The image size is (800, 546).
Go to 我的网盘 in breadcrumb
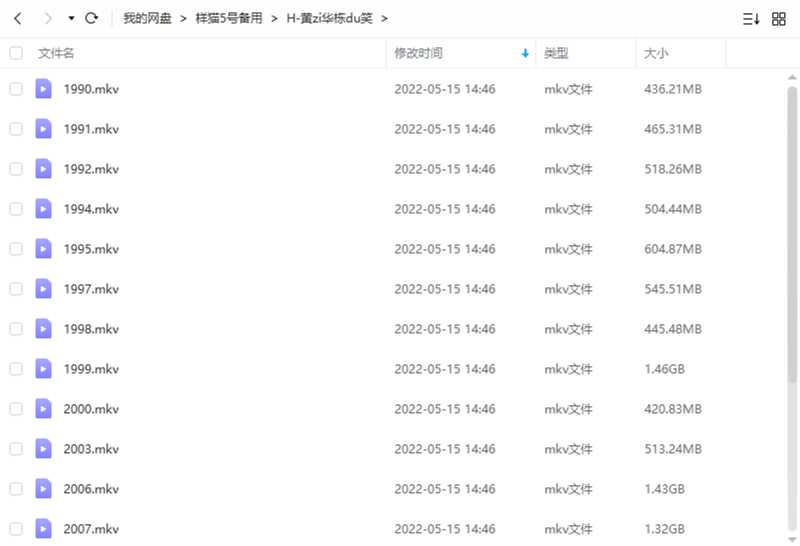pos(147,18)
